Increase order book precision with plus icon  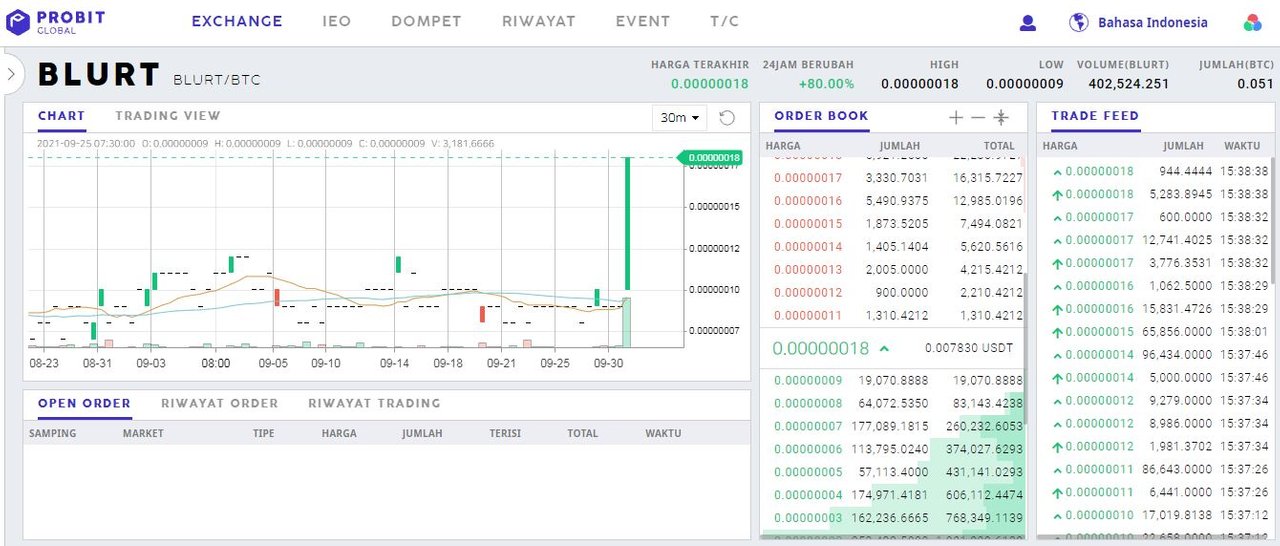tap(956, 118)
